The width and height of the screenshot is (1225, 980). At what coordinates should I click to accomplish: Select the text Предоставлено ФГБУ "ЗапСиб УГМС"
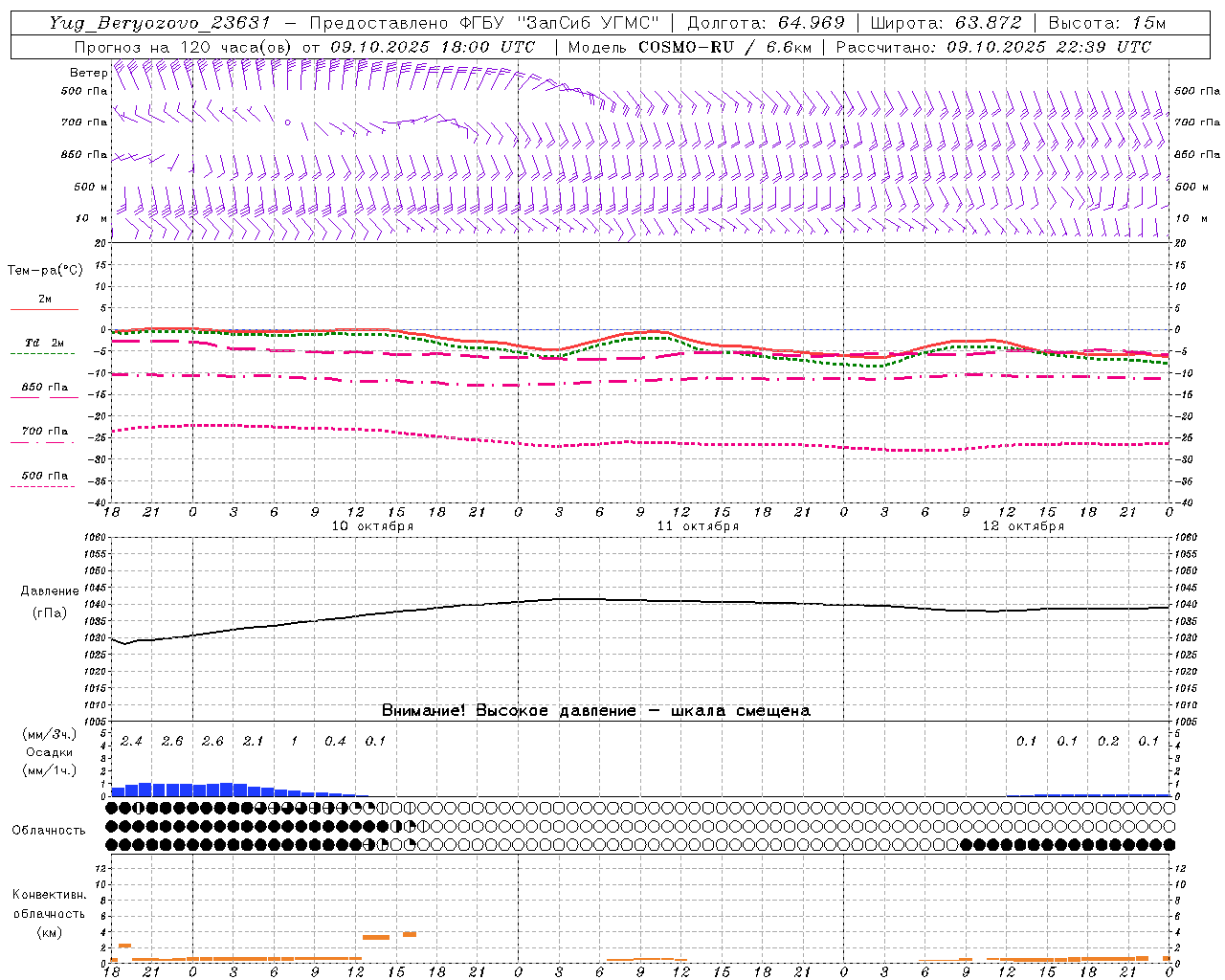(x=484, y=23)
